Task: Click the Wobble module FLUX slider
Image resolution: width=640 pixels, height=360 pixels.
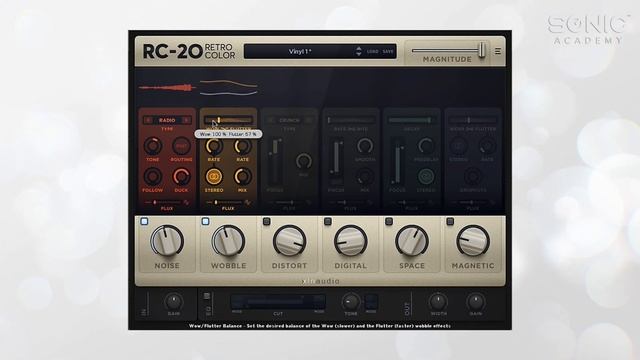Action: pyautogui.click(x=225, y=202)
